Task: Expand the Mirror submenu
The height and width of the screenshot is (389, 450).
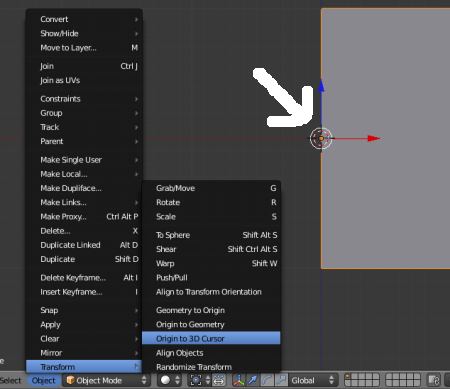Action: [x=84, y=353]
